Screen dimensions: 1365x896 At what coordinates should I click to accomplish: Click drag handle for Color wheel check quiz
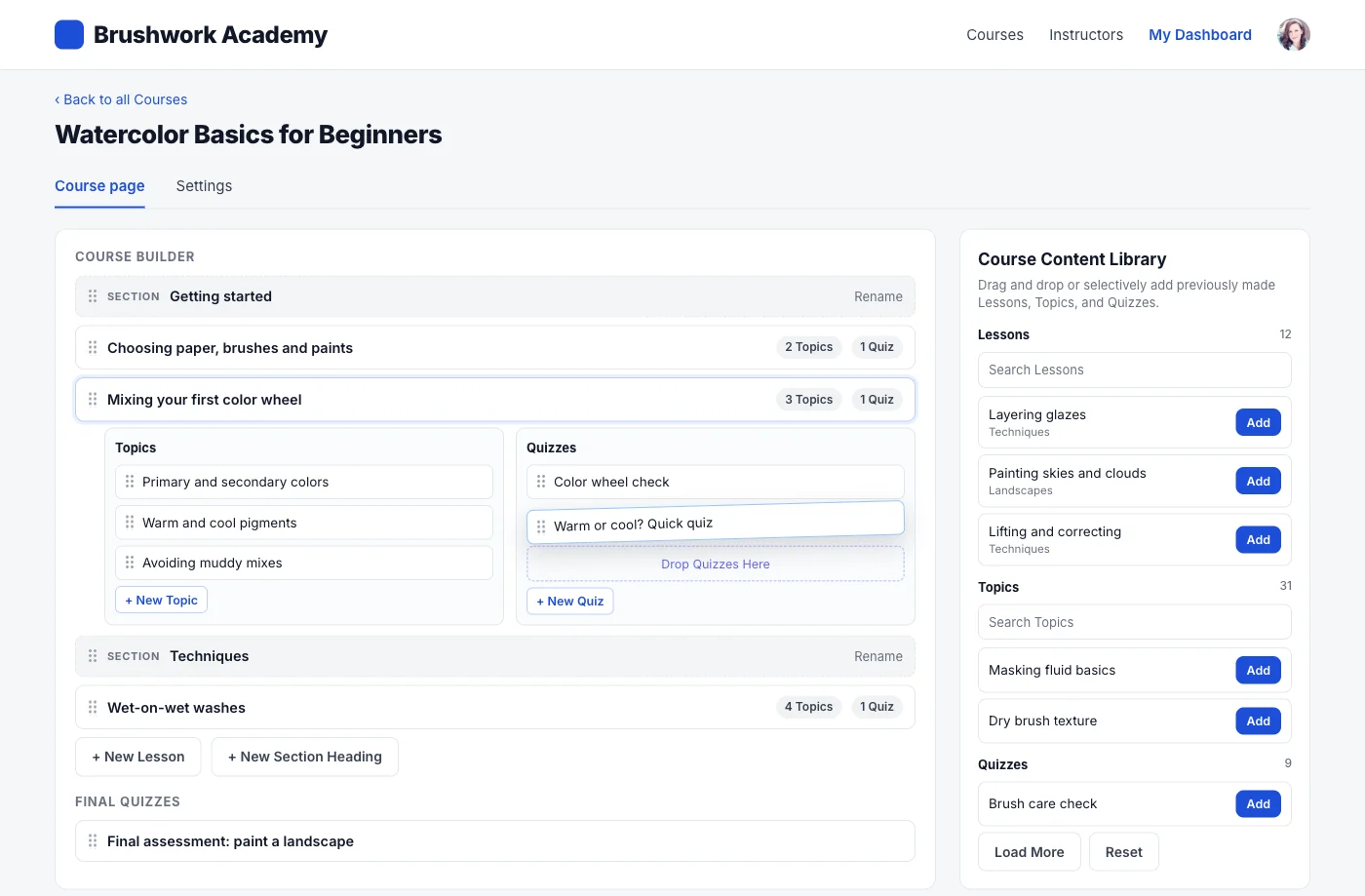pos(541,482)
